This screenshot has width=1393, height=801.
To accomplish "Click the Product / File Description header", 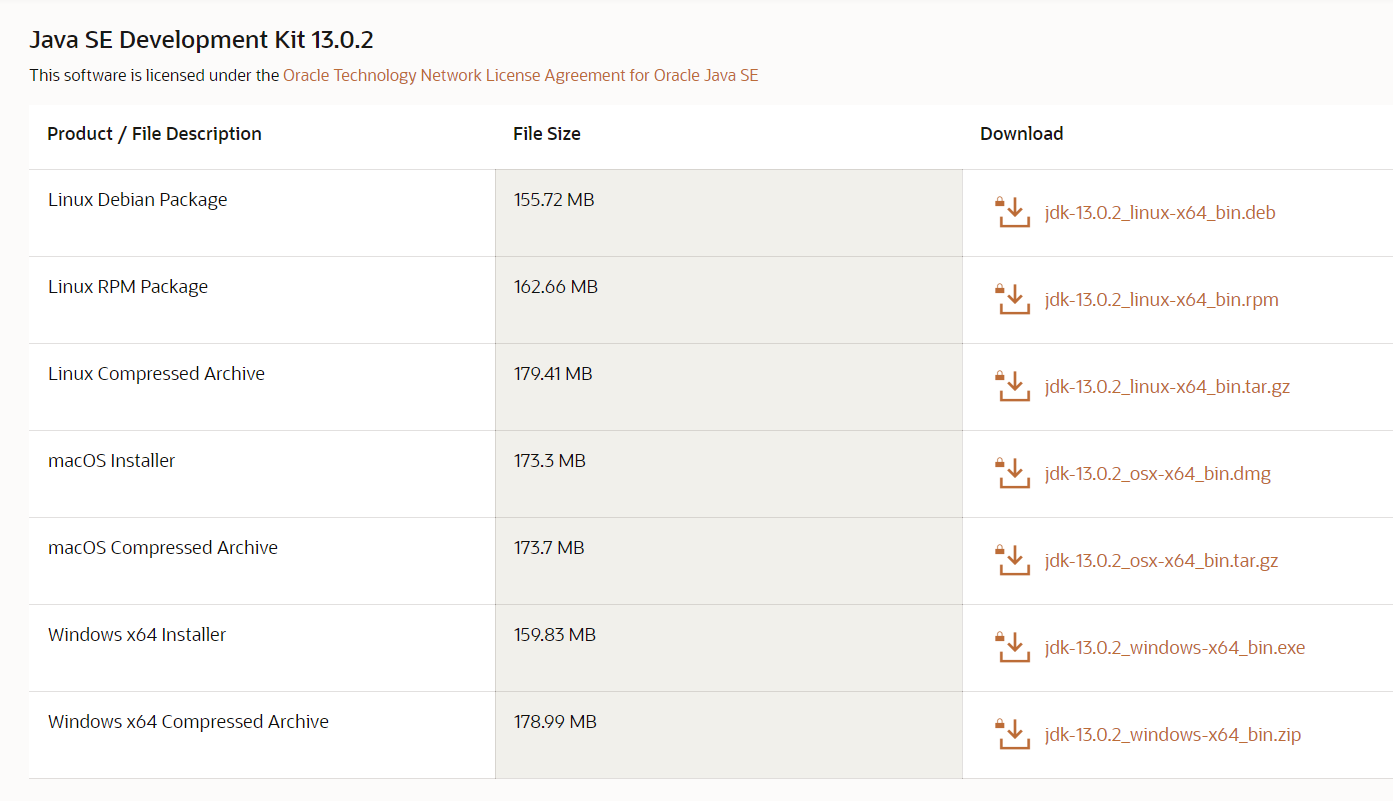I will 154,134.
